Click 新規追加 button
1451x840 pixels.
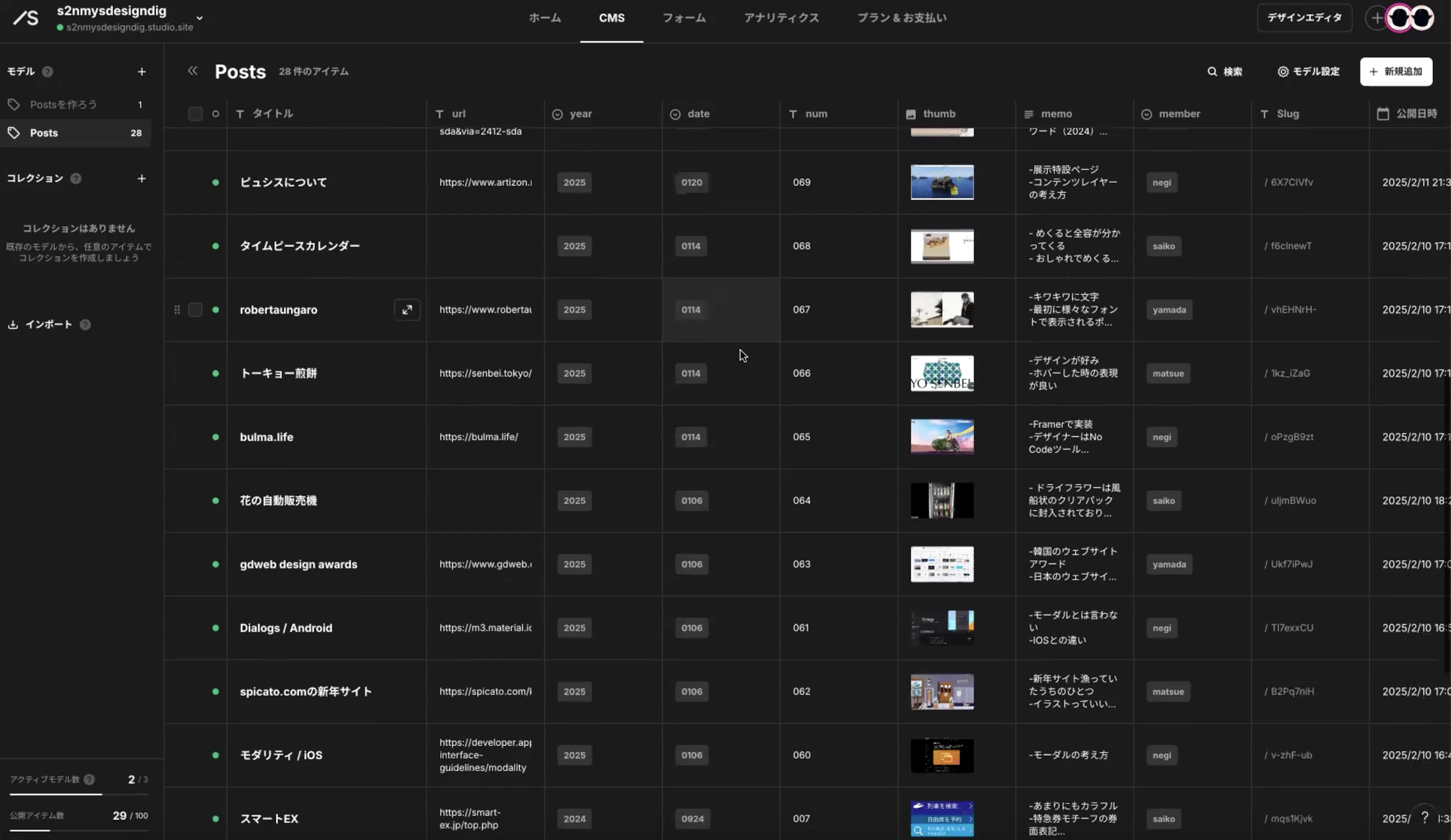click(1395, 72)
